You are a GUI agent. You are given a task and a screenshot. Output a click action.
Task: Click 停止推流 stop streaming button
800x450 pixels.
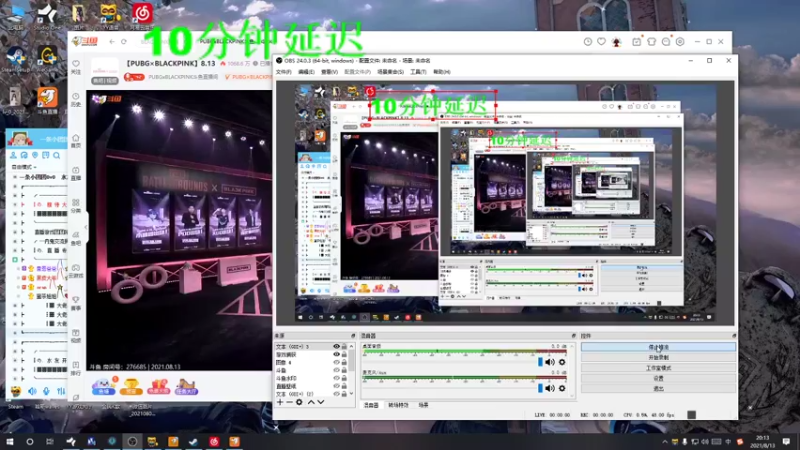pos(658,347)
